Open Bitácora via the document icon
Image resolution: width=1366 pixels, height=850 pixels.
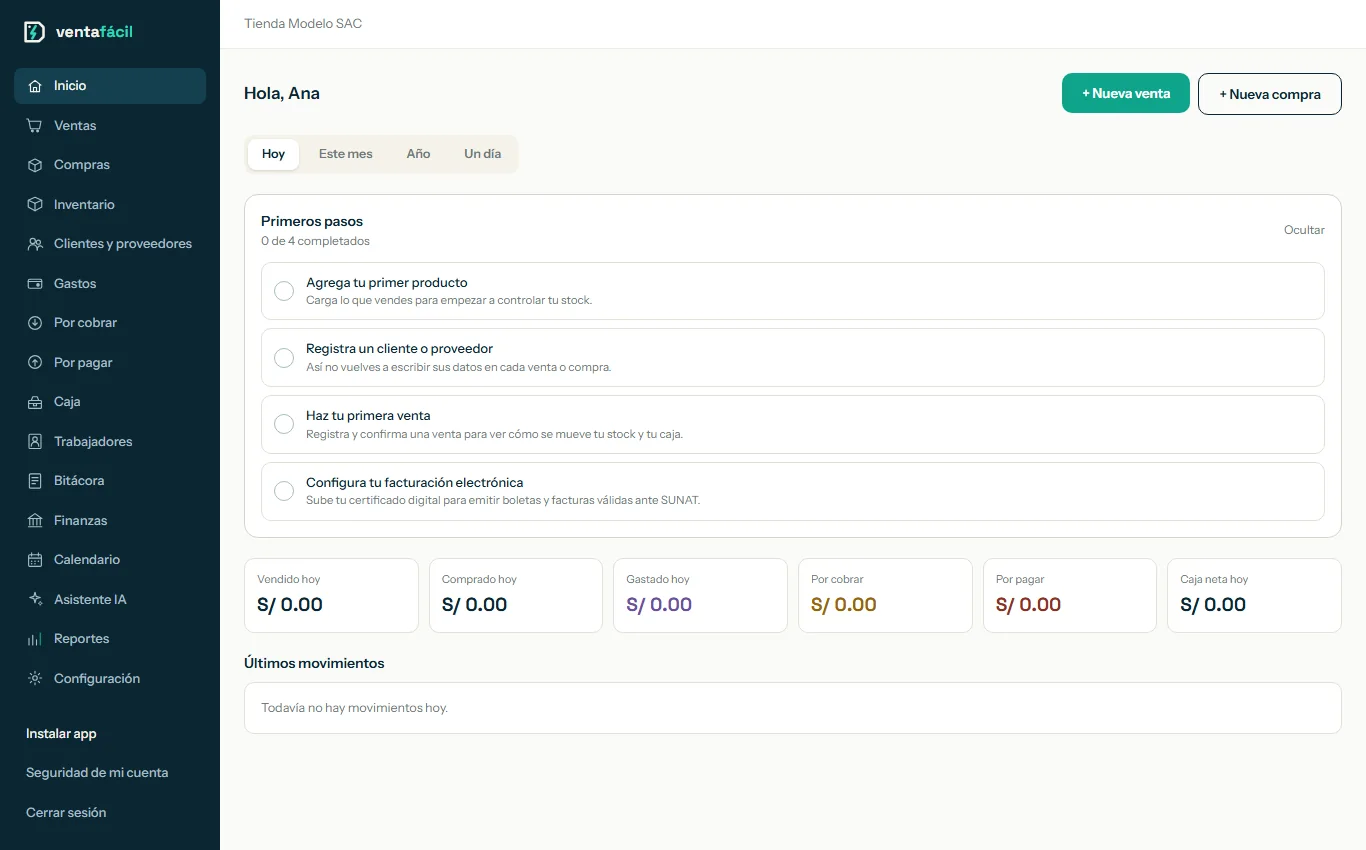35,481
